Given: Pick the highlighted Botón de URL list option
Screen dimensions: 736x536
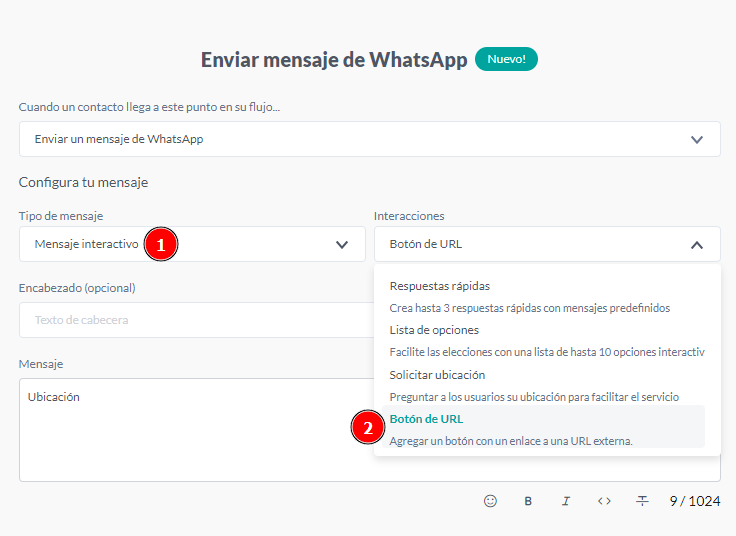Looking at the screenshot, I should point(427,419).
